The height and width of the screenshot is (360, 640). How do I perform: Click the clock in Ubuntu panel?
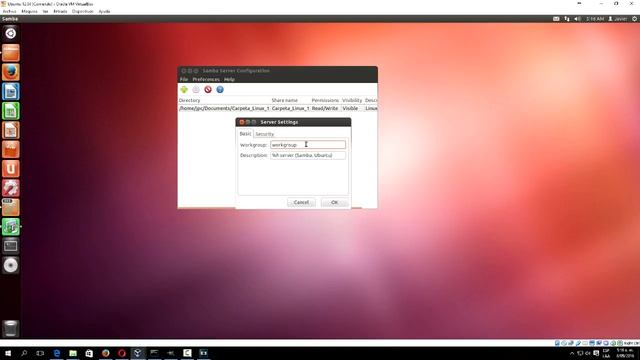pos(595,19)
